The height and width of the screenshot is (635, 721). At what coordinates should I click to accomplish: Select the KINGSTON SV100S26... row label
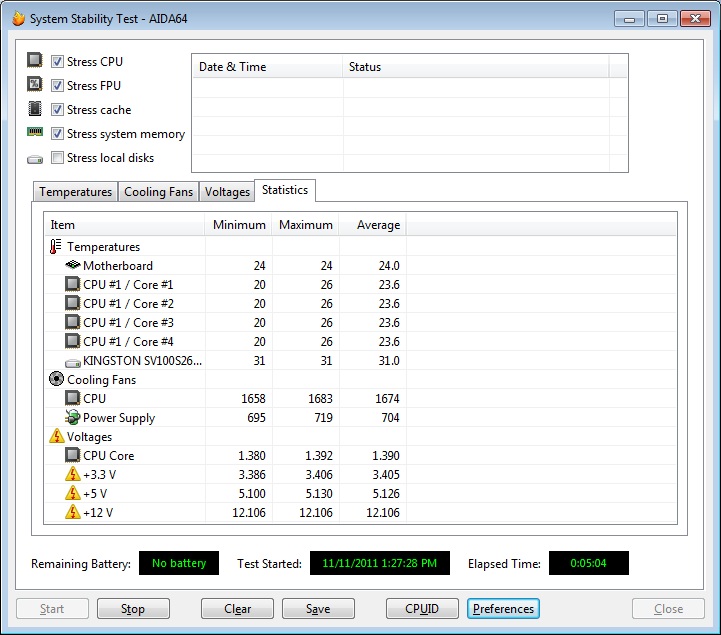[143, 360]
